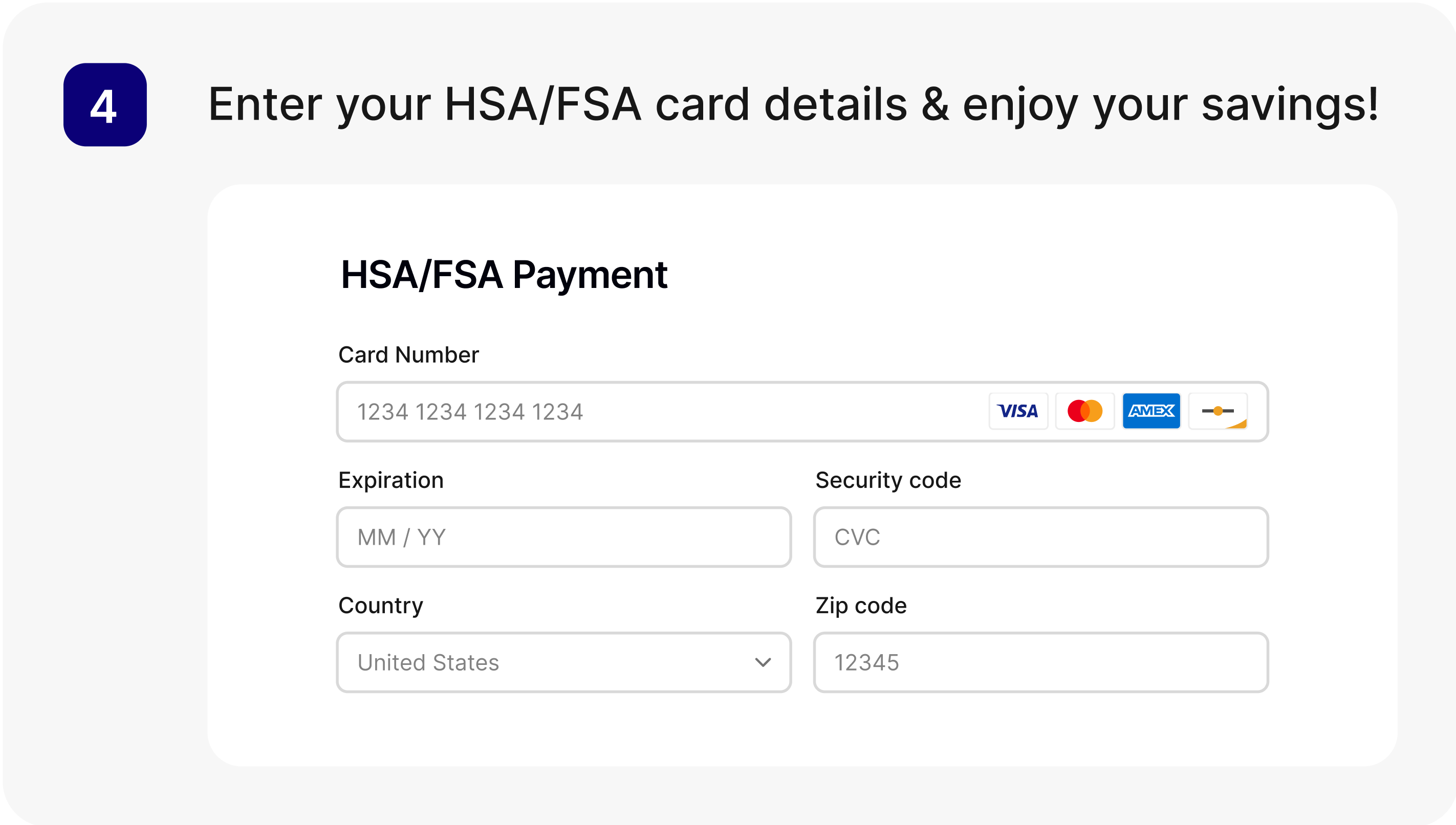Click the 1234 placeholder text in card field
The width and height of the screenshot is (1456, 825).
(469, 412)
